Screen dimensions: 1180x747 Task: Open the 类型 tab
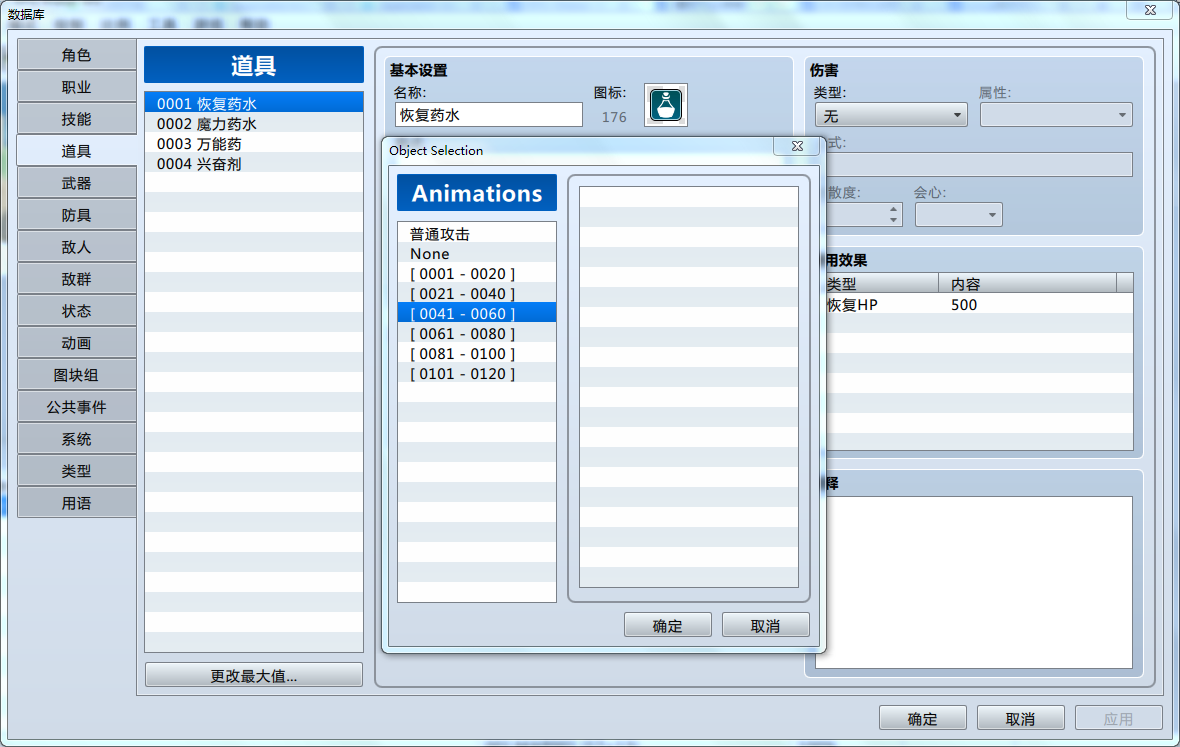77,471
